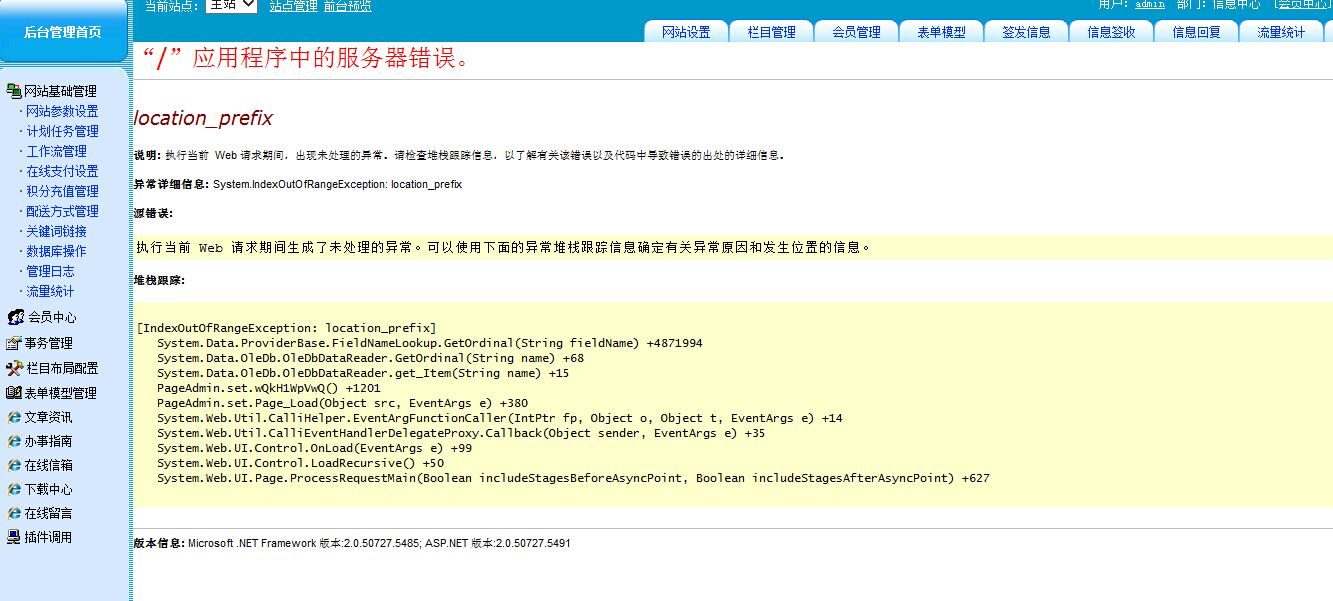This screenshot has height=601, width=1333.
Task: Click the 下载中心 browser icon
Action: (14, 490)
